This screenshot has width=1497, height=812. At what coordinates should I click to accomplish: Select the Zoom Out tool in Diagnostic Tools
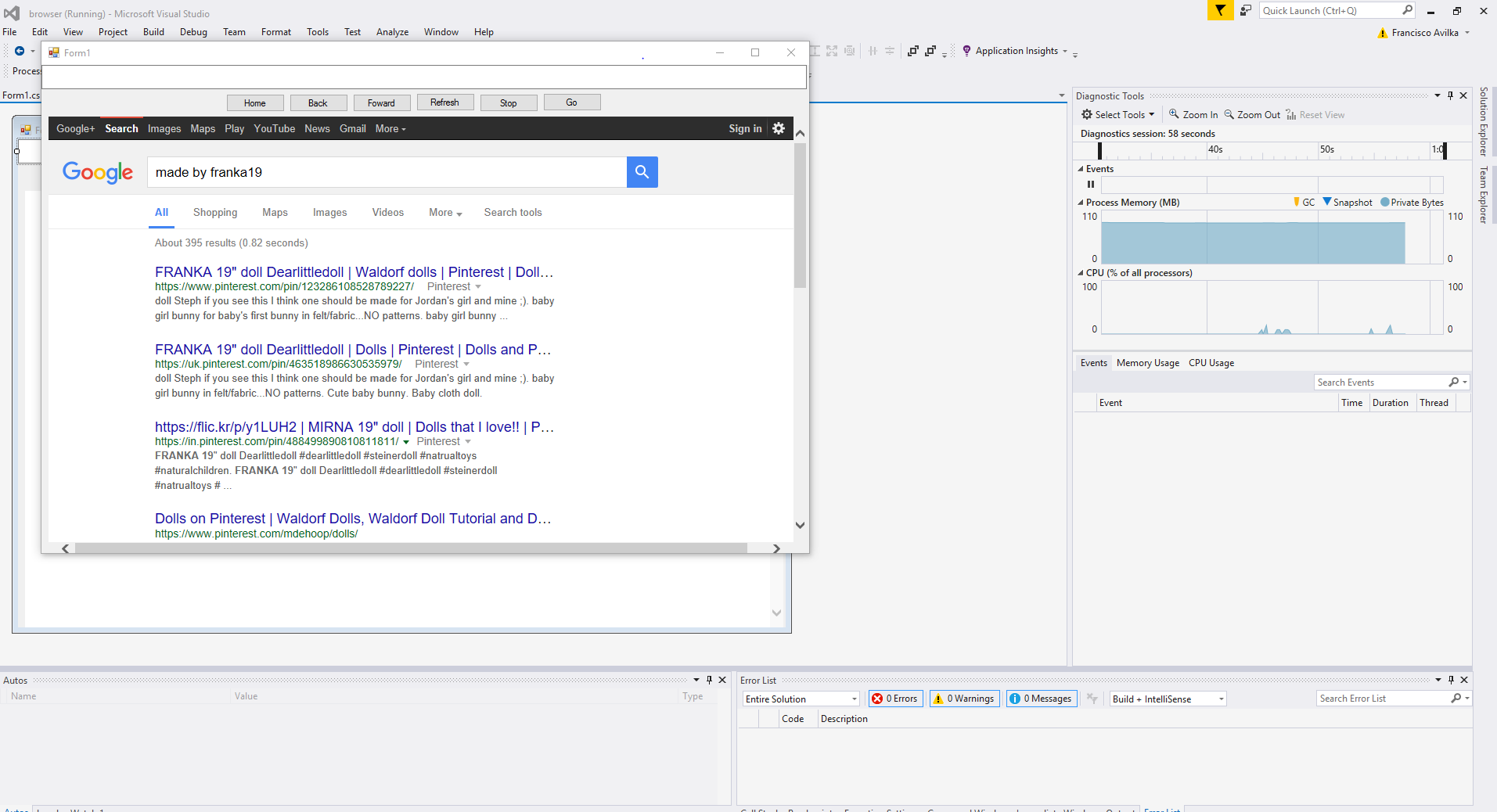click(x=1252, y=114)
